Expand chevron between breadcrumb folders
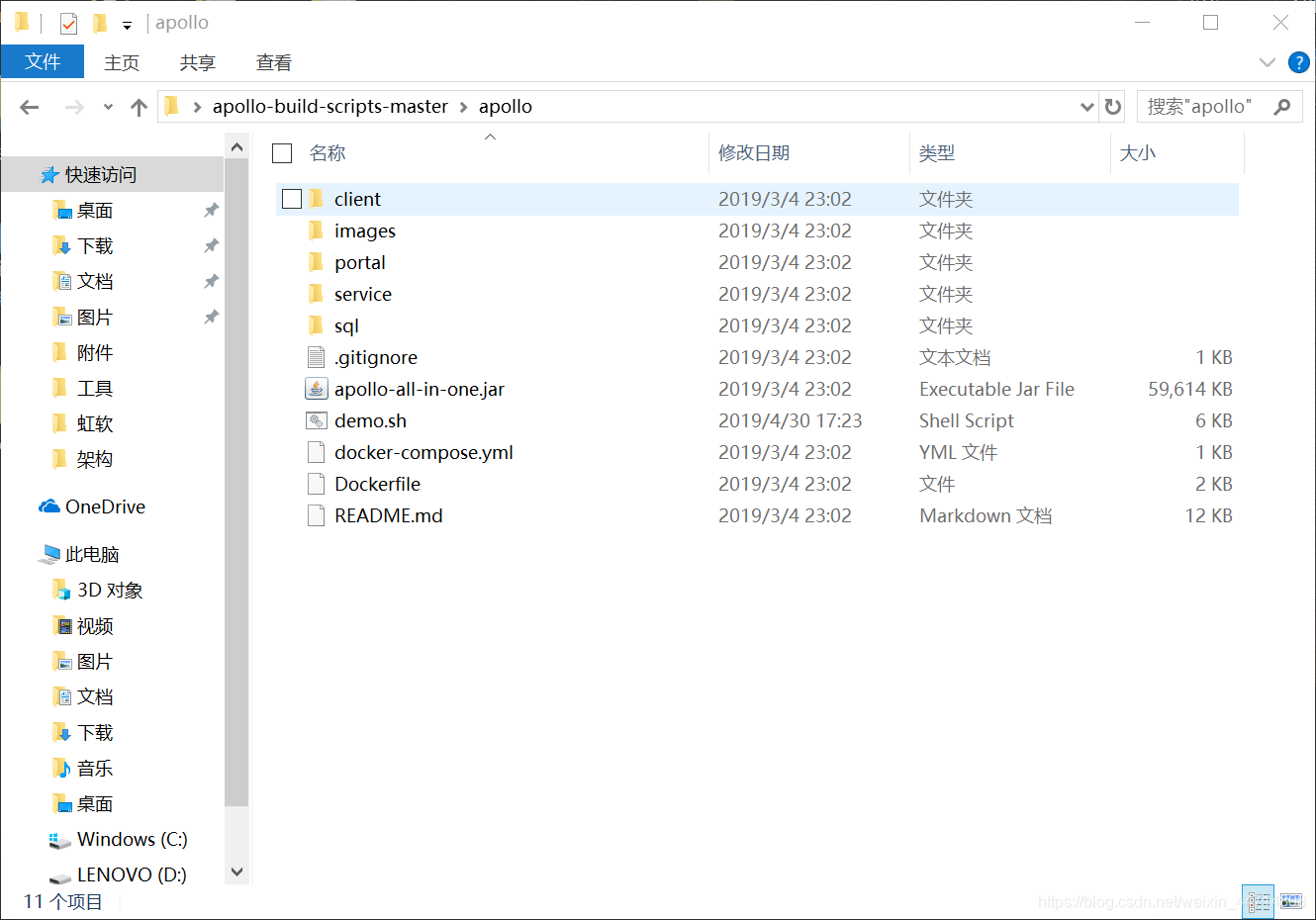Viewport: 1316px width, 920px height. [463, 107]
